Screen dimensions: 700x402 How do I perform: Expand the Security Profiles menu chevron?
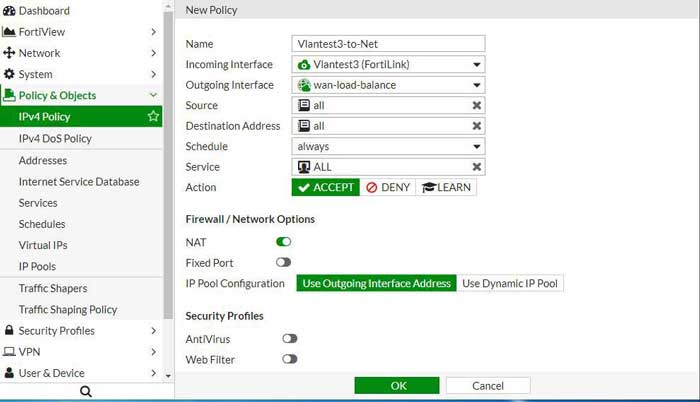(153, 331)
